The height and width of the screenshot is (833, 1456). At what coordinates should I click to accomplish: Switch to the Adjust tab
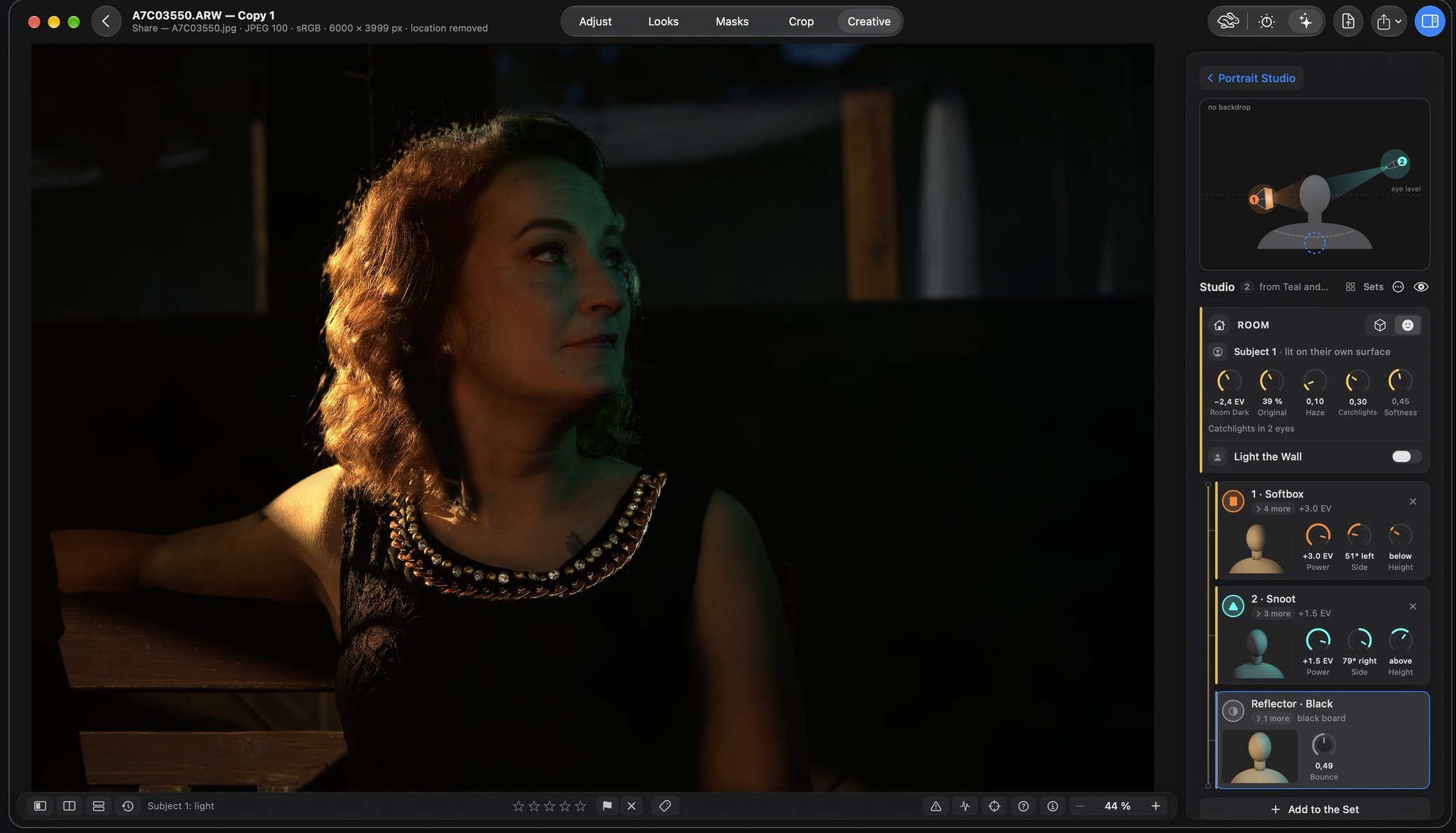click(x=595, y=21)
